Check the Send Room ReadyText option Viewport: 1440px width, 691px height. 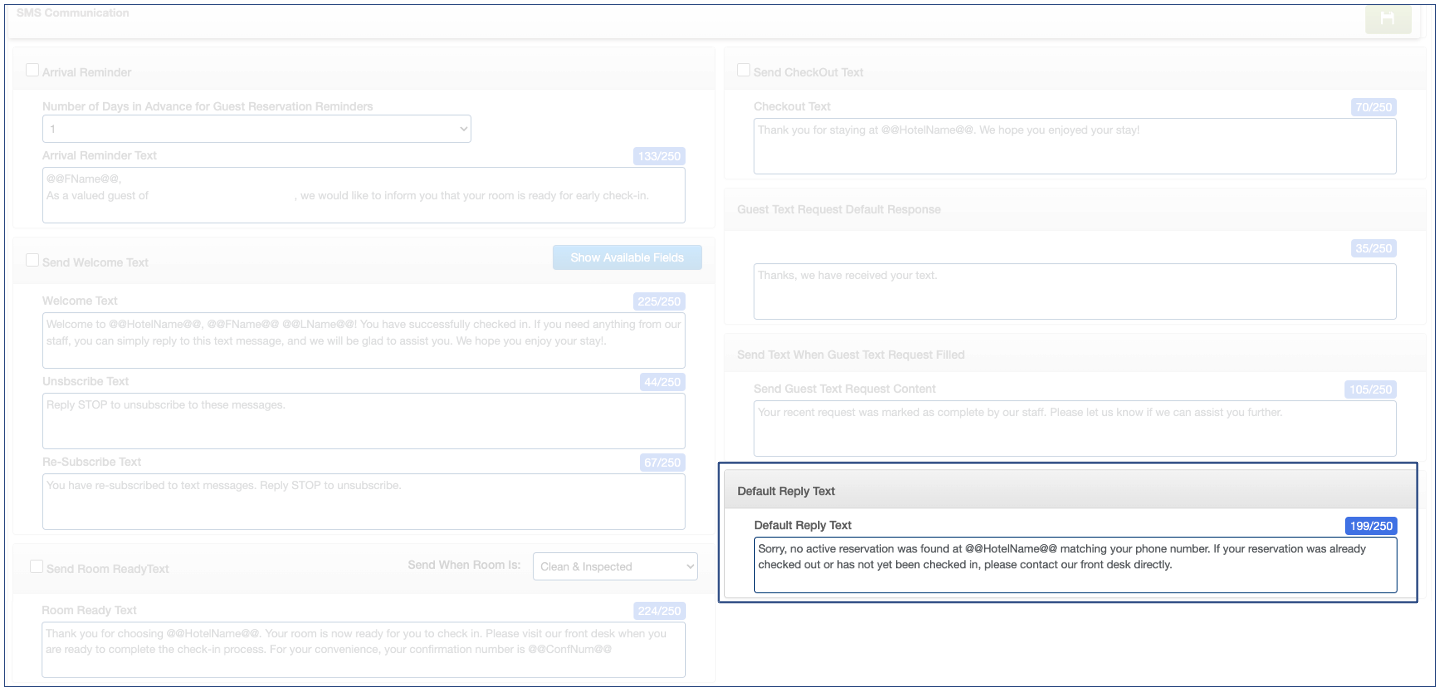click(x=37, y=567)
